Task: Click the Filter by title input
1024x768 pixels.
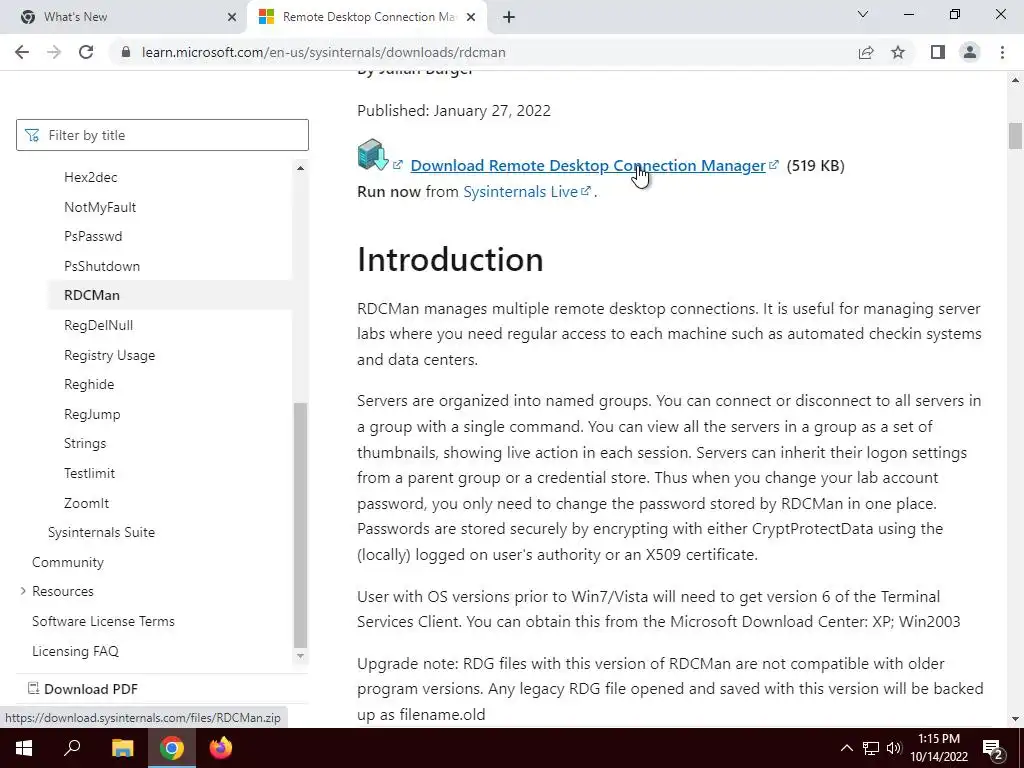Action: click(x=162, y=135)
